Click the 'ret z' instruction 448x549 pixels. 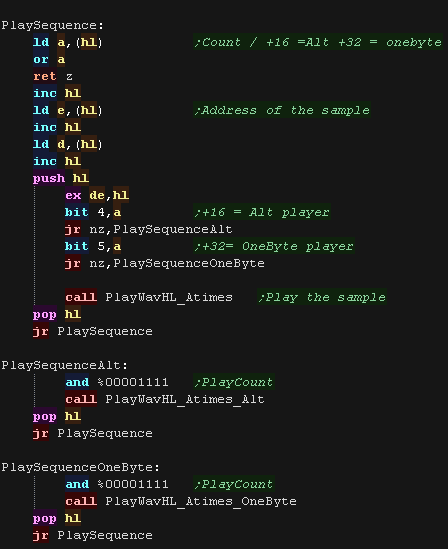point(53,76)
